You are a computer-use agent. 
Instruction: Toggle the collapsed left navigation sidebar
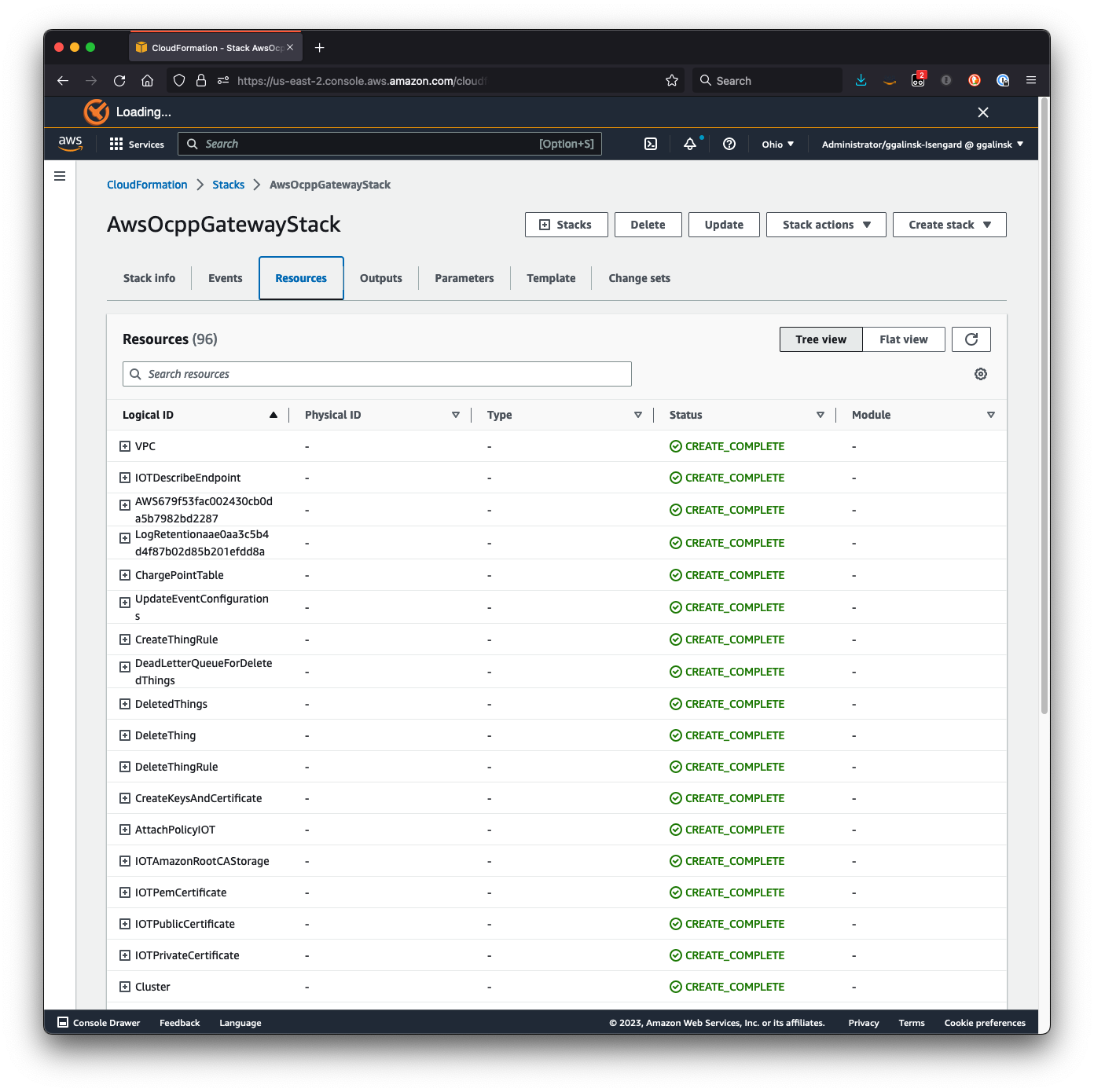coord(60,176)
